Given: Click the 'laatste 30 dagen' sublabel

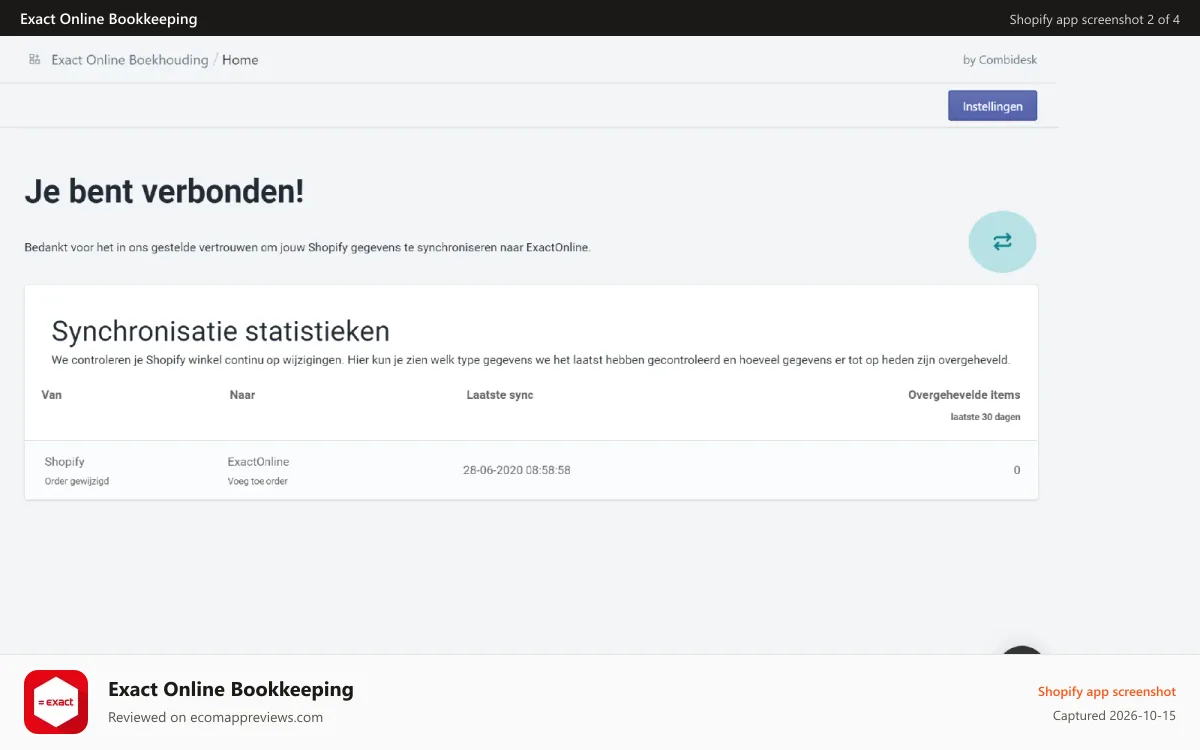Looking at the screenshot, I should (x=985, y=417).
